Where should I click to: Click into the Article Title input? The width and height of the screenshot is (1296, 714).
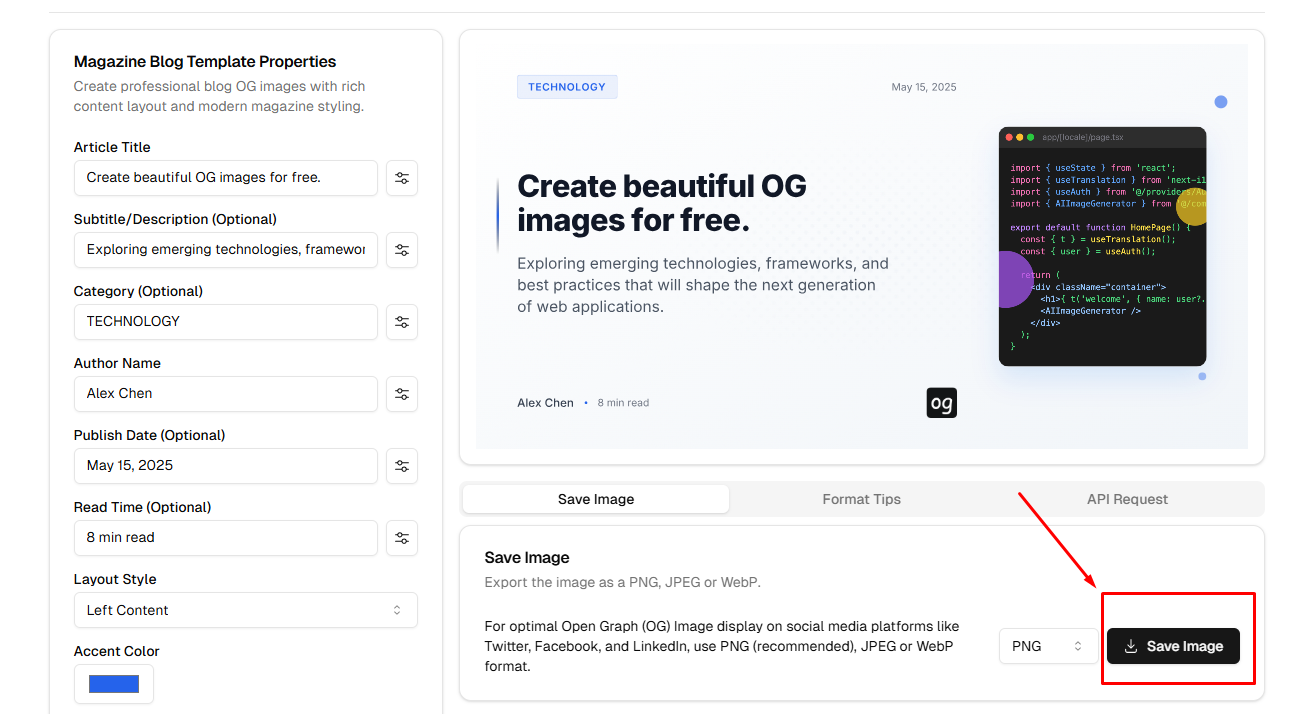click(226, 178)
